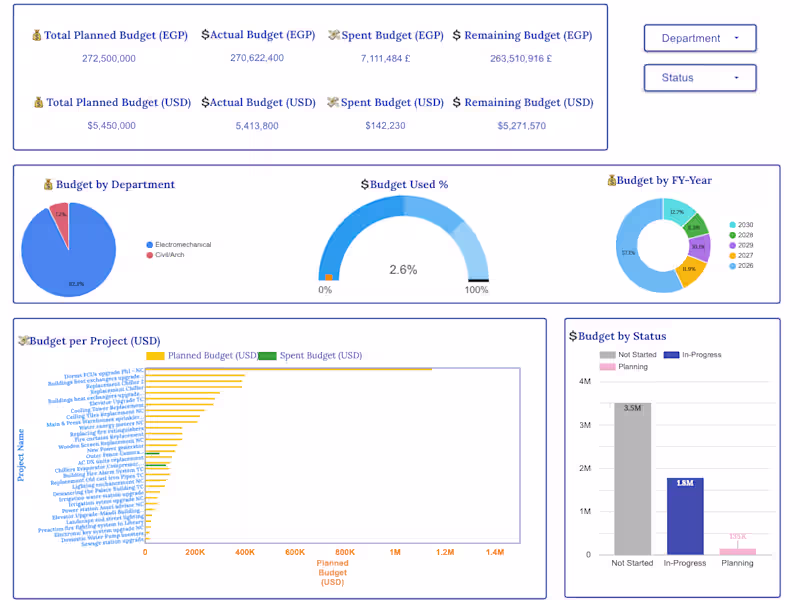Toggle the In-Progress legend entry
Image resolution: width=800 pixels, height=600 pixels.
pyautogui.click(x=701, y=354)
